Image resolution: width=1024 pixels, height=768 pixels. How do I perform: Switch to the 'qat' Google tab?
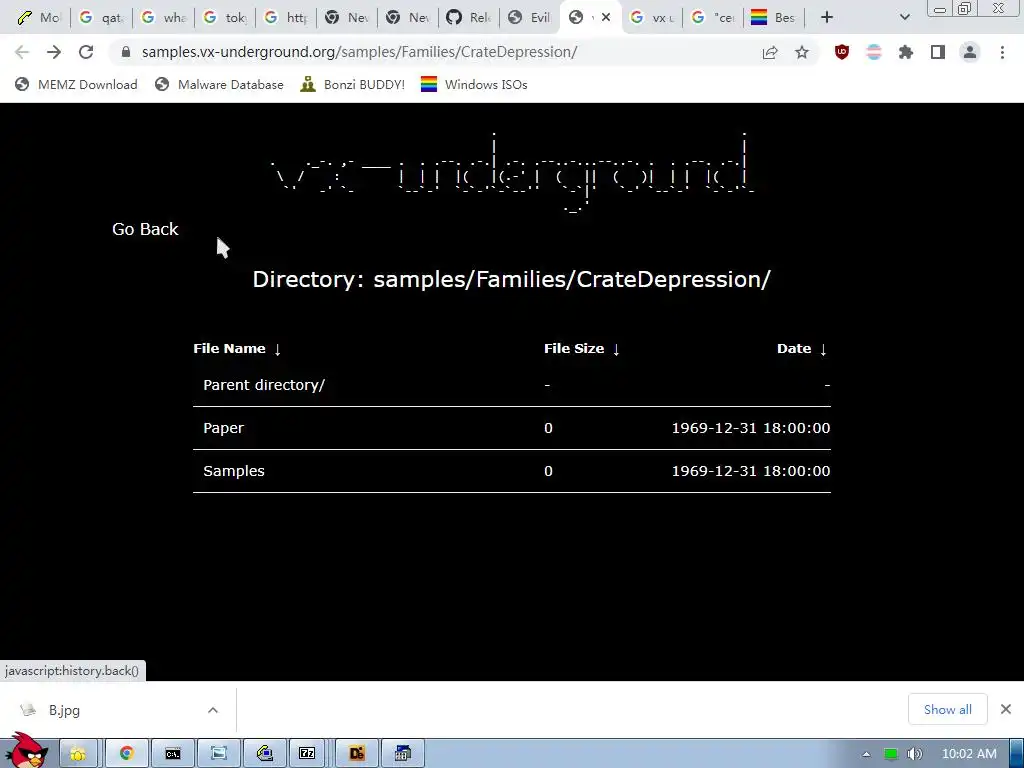click(101, 18)
